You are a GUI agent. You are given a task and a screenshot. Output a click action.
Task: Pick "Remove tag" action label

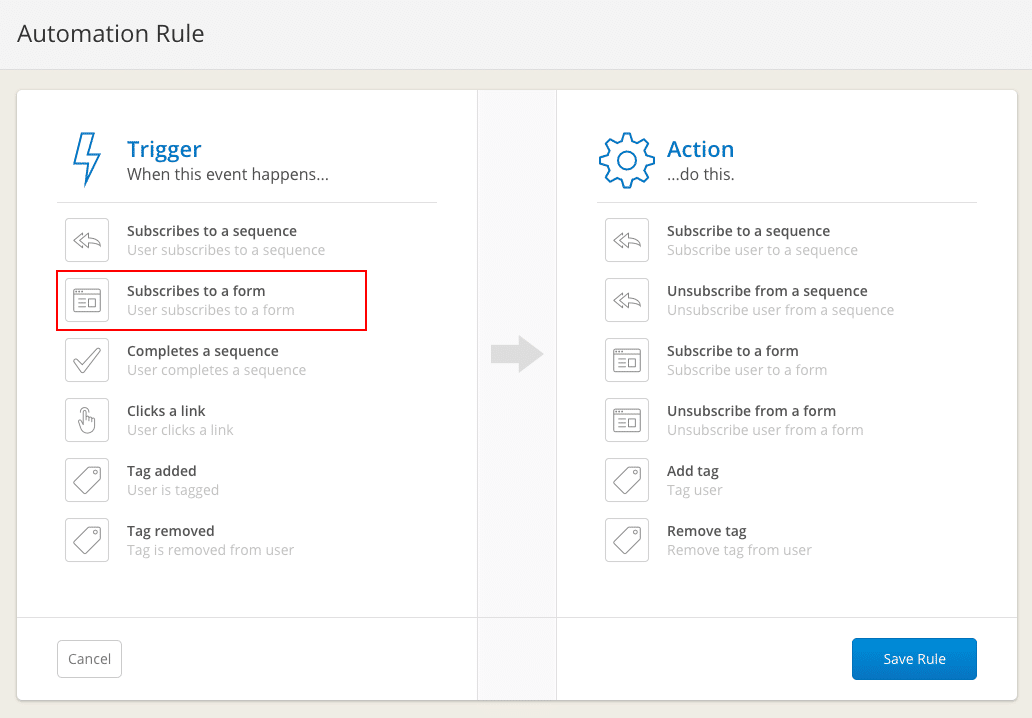[x=707, y=531]
